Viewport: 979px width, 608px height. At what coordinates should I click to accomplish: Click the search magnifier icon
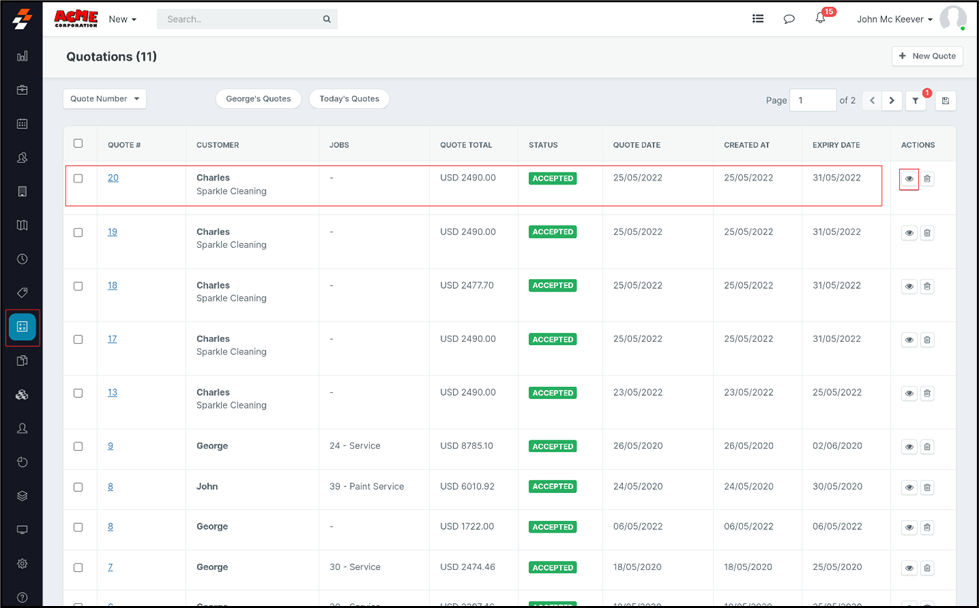(x=327, y=19)
